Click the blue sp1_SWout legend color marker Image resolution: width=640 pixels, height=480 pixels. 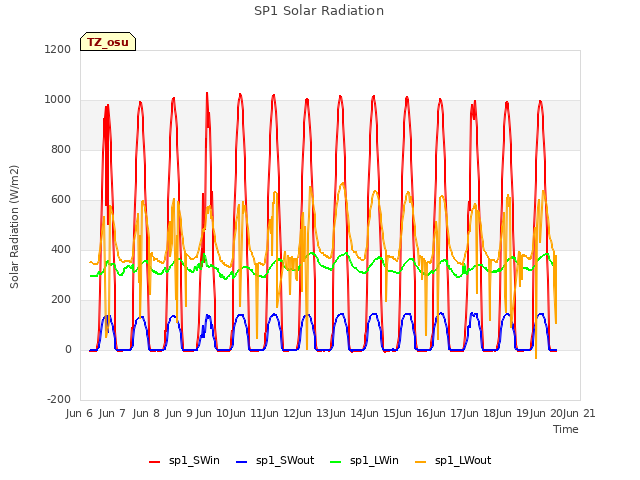coord(242,462)
